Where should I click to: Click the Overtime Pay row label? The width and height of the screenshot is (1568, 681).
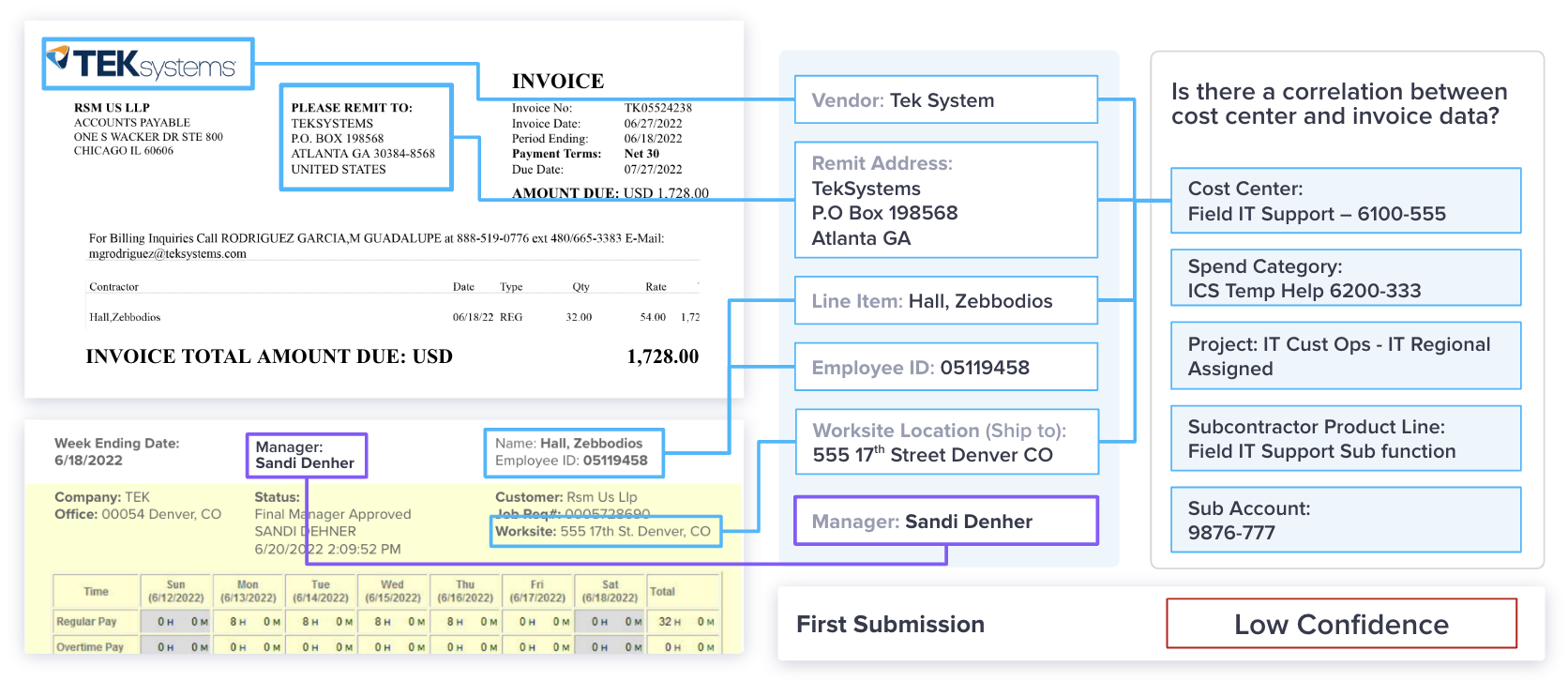pyautogui.click(x=90, y=646)
